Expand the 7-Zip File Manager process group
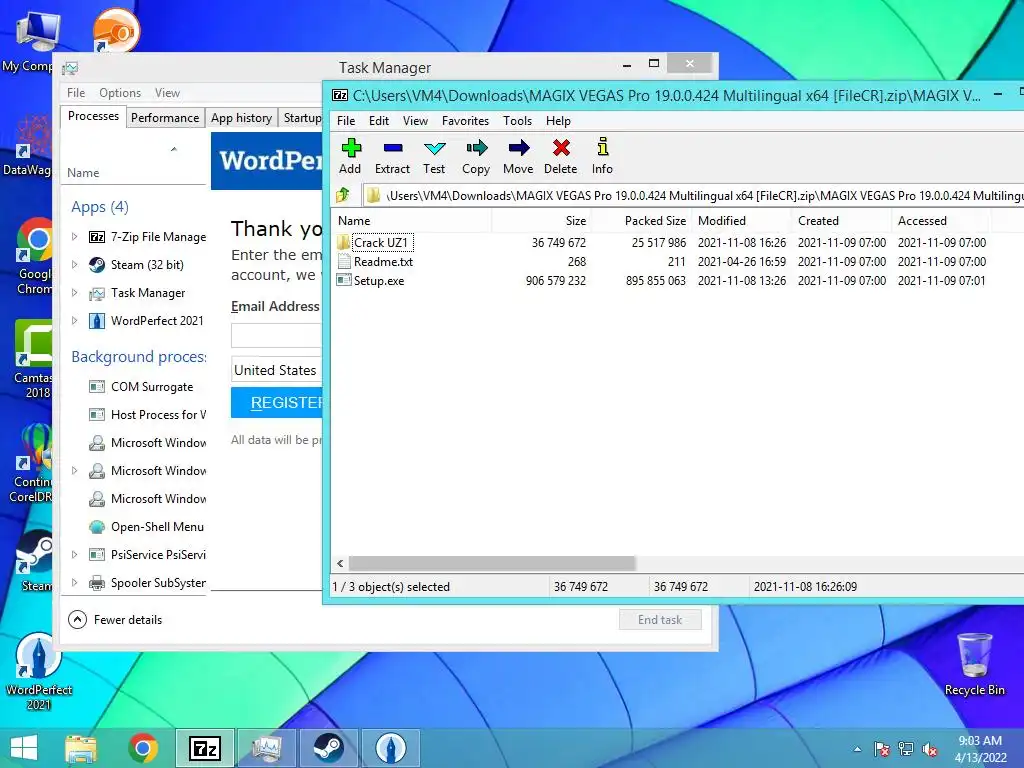 click(x=74, y=236)
